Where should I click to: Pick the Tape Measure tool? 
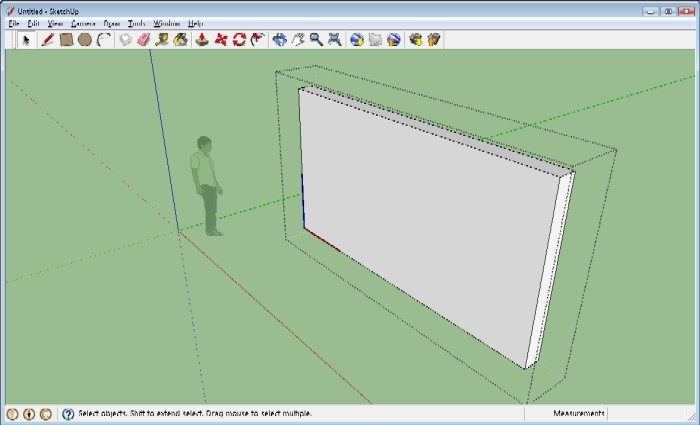point(162,40)
